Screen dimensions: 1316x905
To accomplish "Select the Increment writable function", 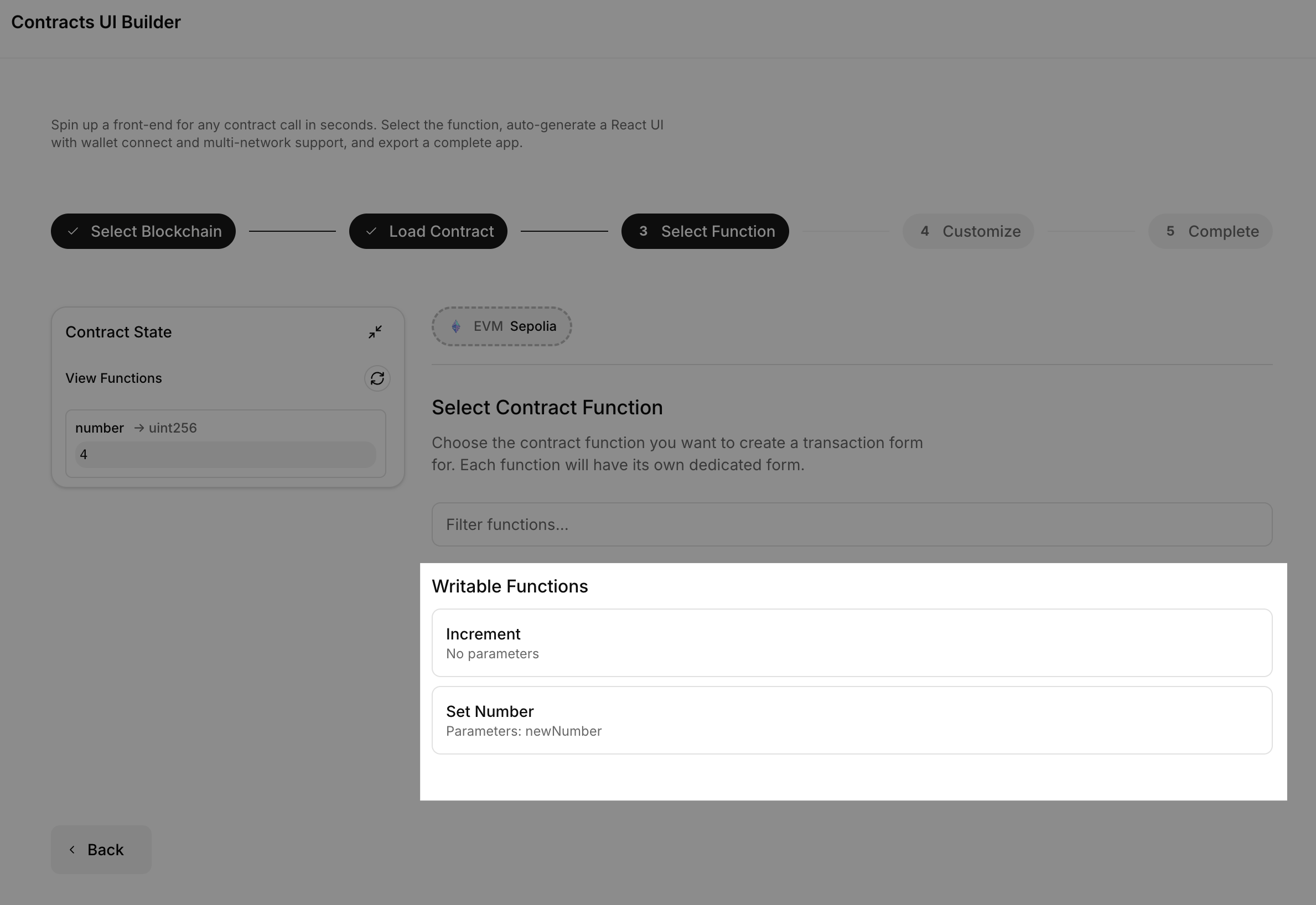I will [851, 642].
